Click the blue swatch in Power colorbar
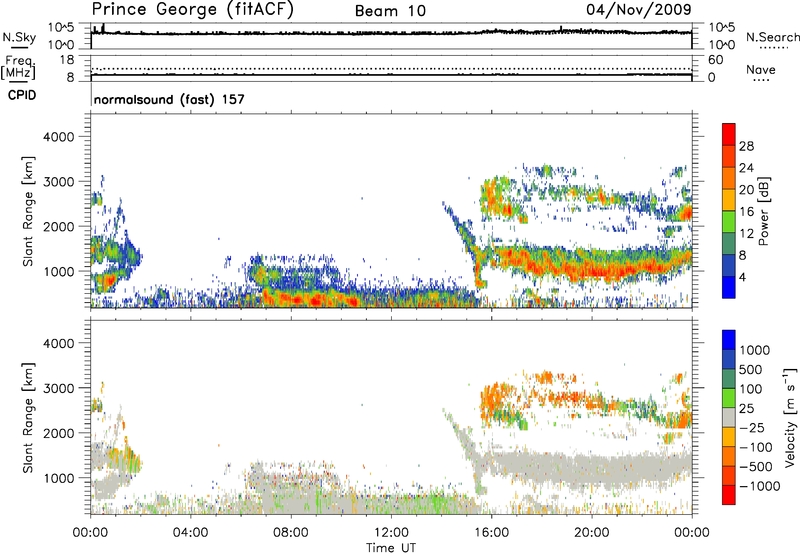Image resolution: width=800 pixels, height=554 pixels. [729, 287]
